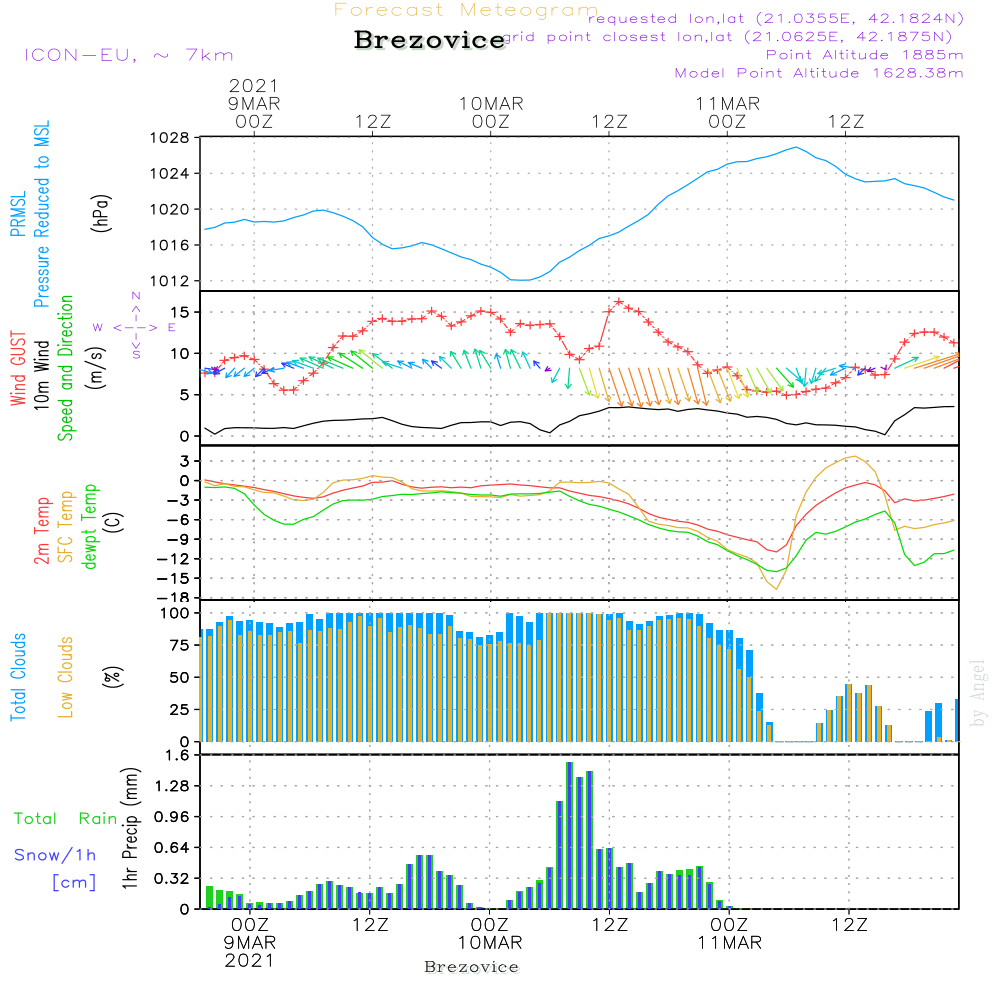Click the bottom-axis '11MAR' date label

click(730, 943)
